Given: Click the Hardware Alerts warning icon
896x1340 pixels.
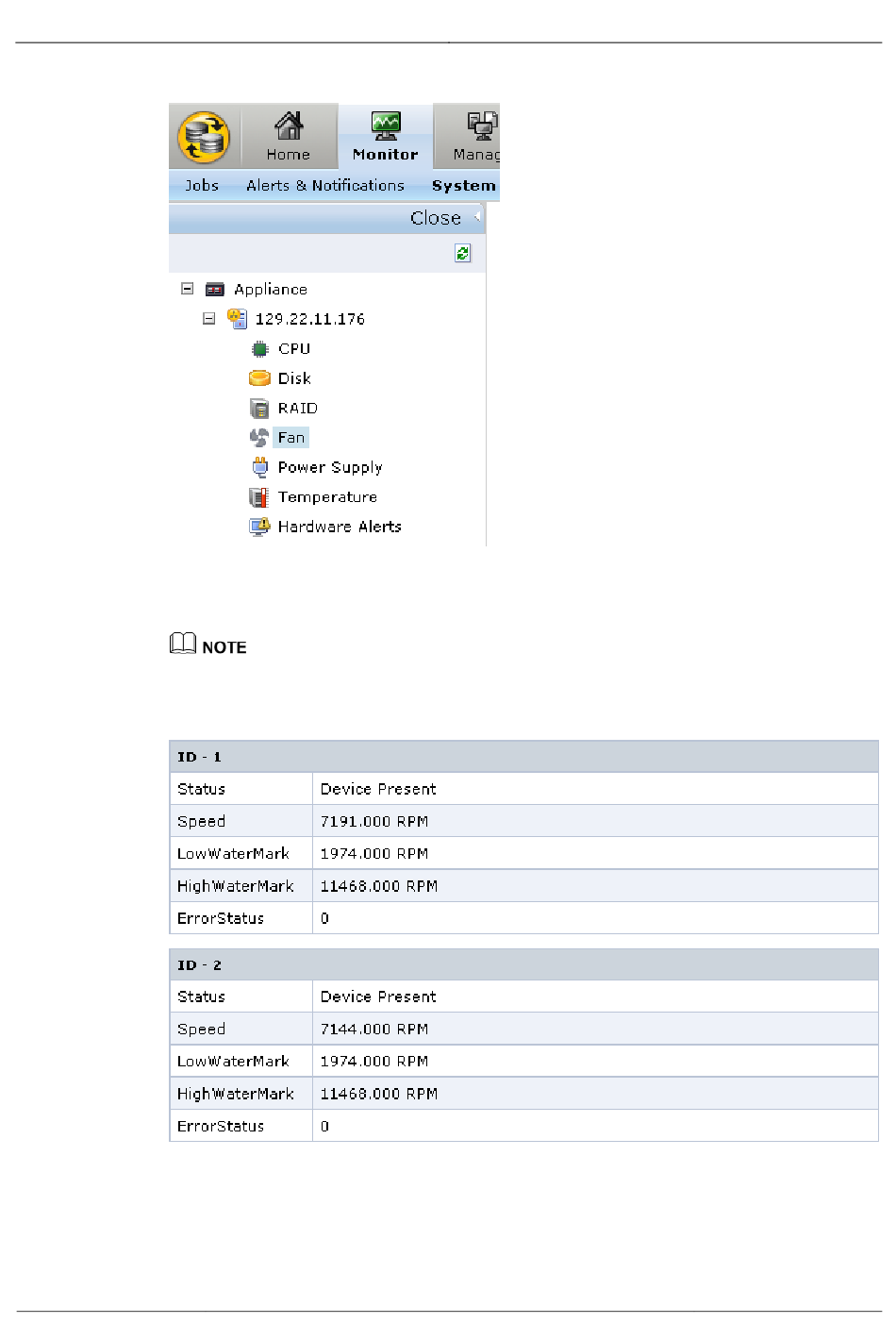Looking at the screenshot, I should click(259, 527).
